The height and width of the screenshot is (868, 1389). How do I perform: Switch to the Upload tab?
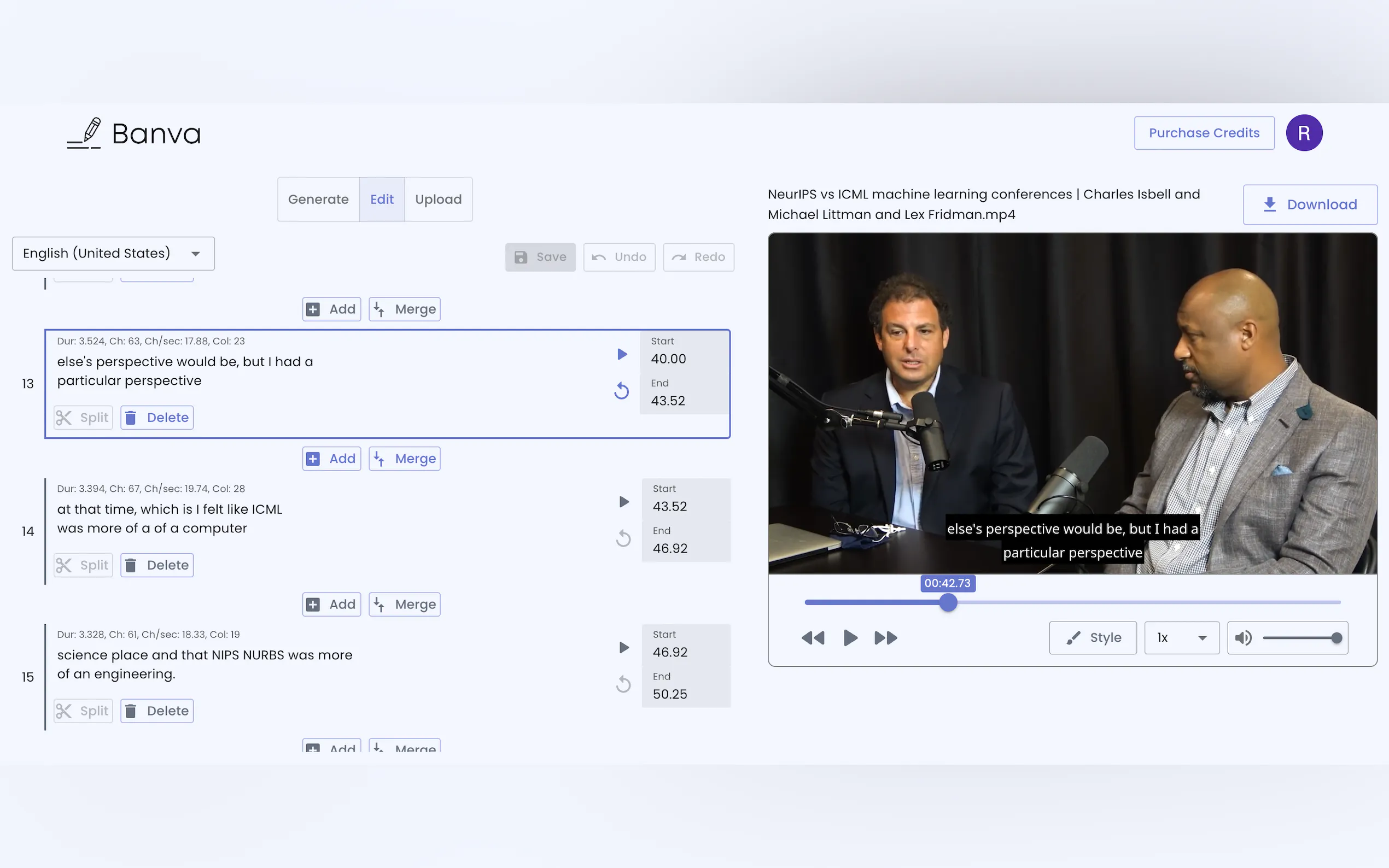click(x=438, y=199)
